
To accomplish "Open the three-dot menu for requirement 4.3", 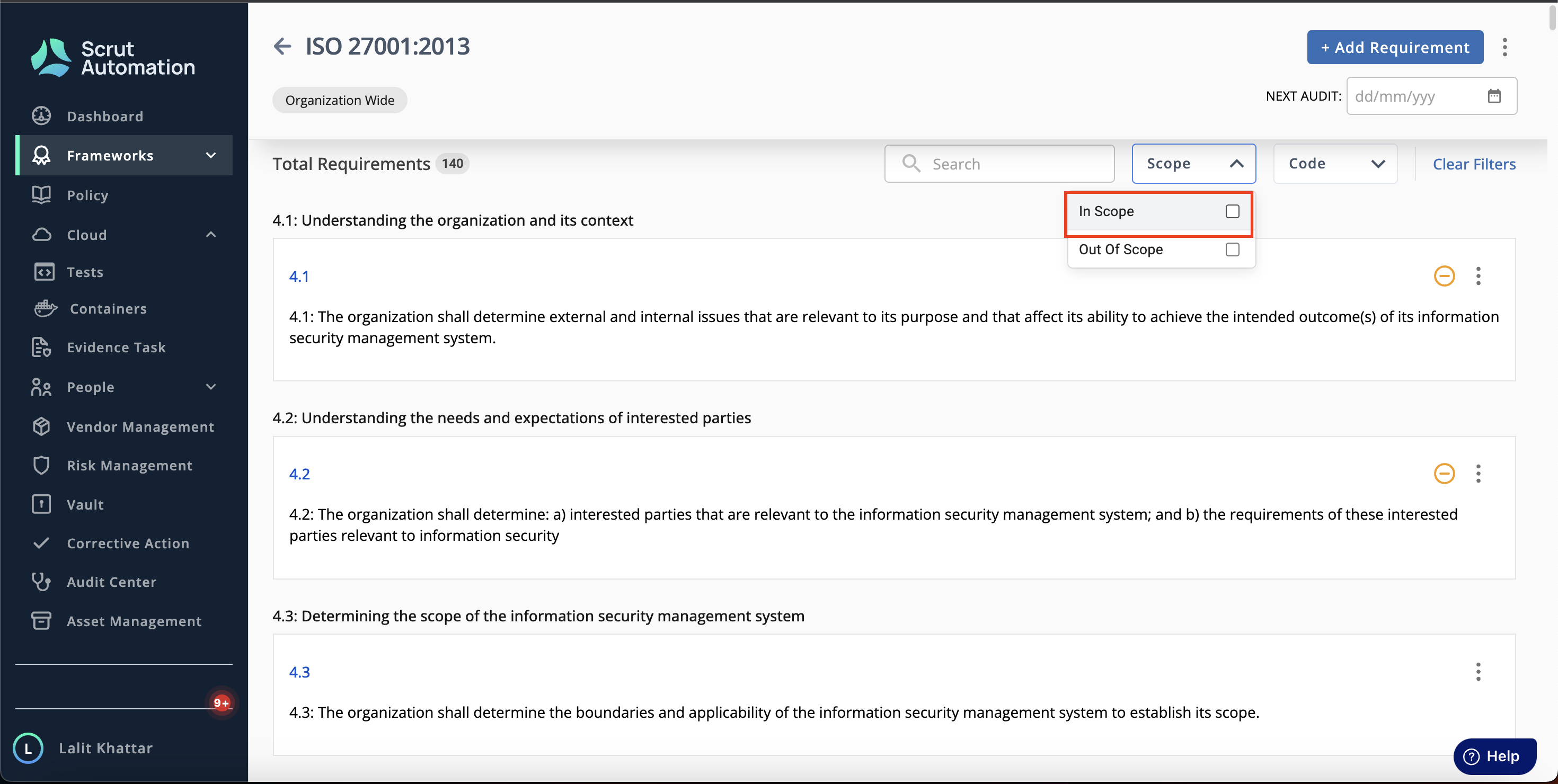I will pos(1478,672).
